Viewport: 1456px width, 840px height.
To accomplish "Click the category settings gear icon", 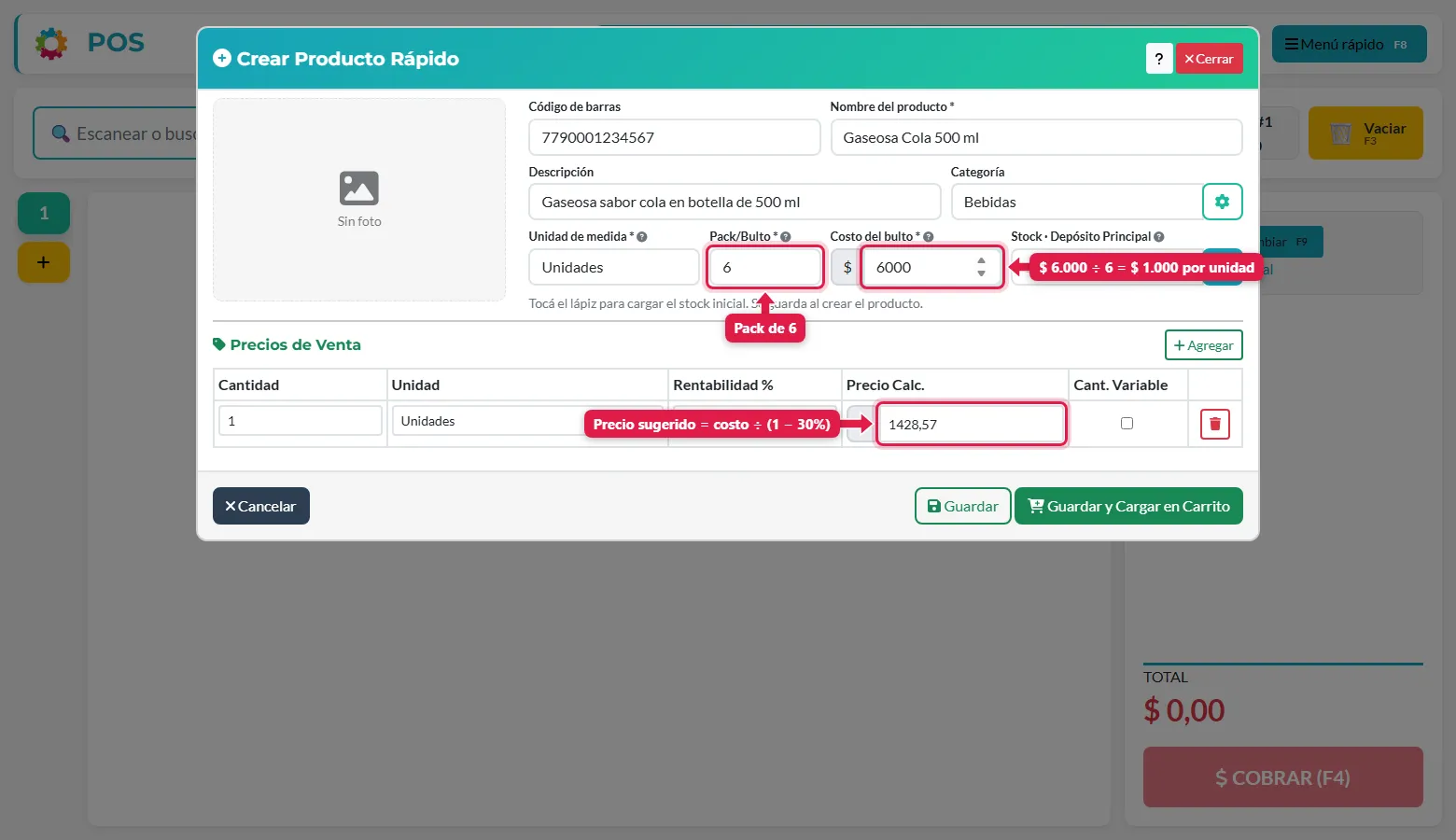I will (1222, 202).
